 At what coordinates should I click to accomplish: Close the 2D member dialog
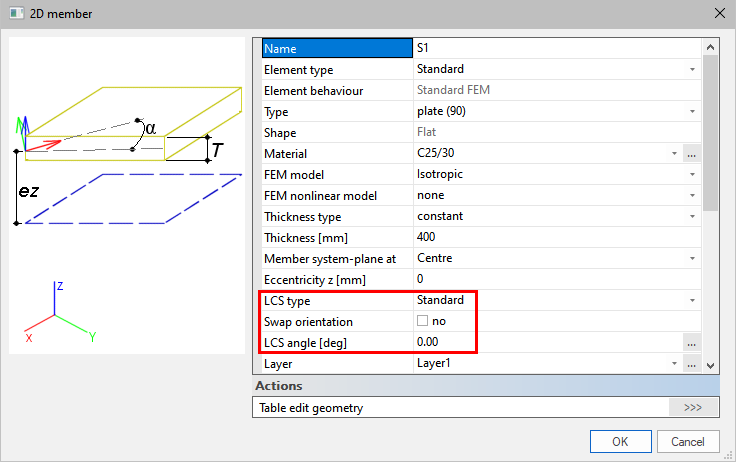tap(718, 12)
